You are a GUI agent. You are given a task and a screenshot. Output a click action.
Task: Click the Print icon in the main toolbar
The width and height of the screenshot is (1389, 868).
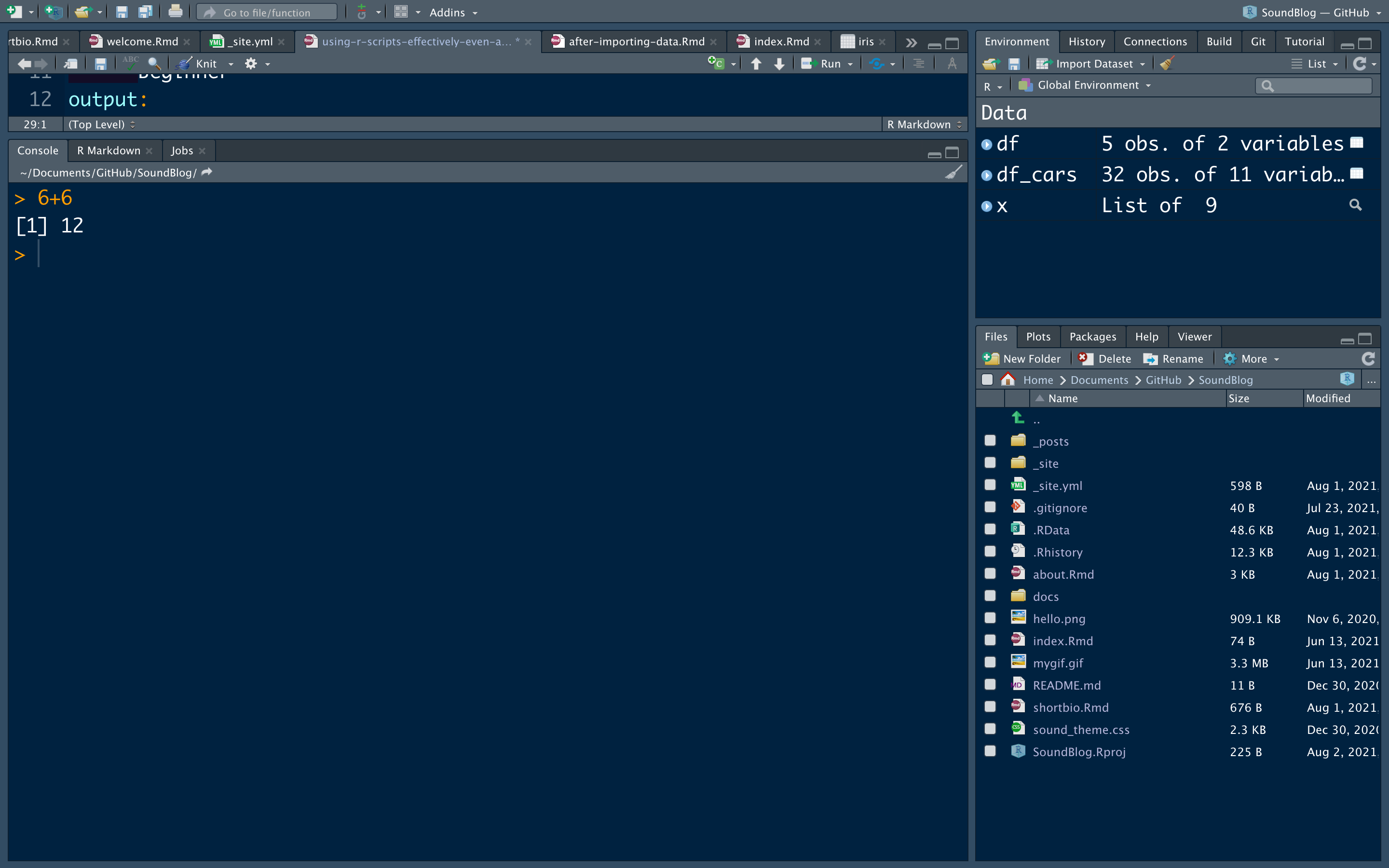click(176, 12)
